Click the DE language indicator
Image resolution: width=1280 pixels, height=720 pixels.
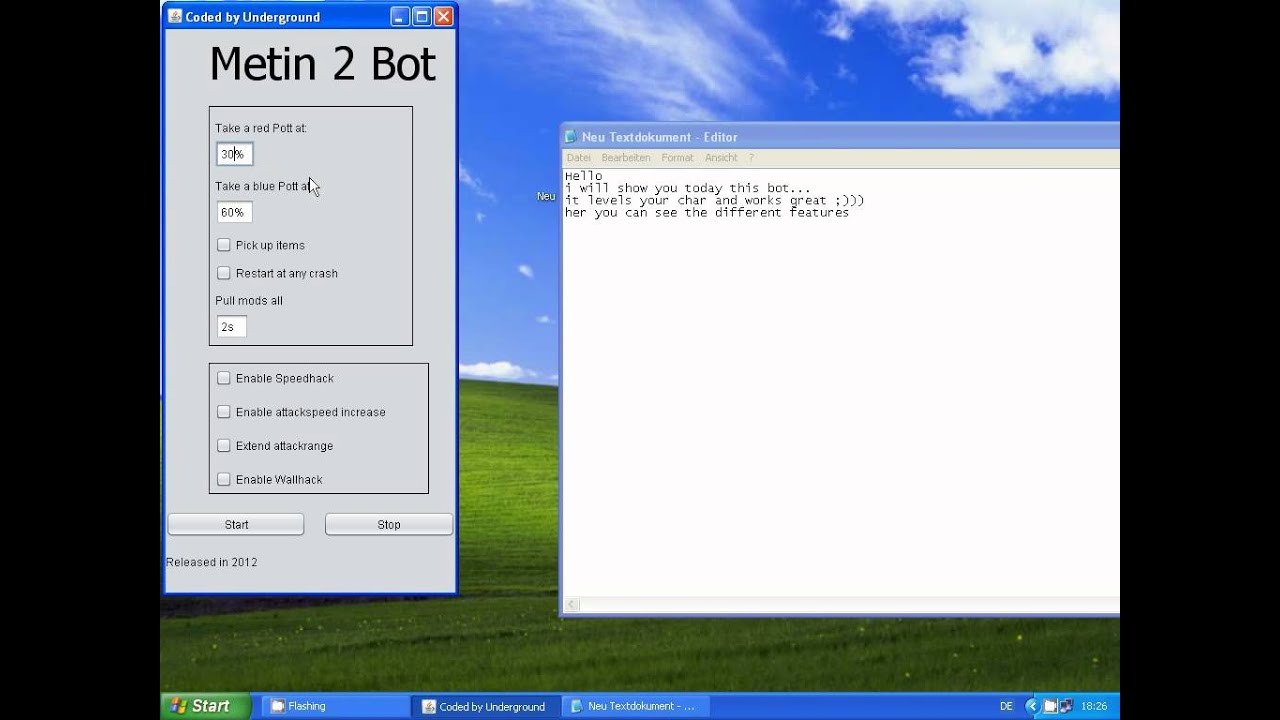(1006, 706)
